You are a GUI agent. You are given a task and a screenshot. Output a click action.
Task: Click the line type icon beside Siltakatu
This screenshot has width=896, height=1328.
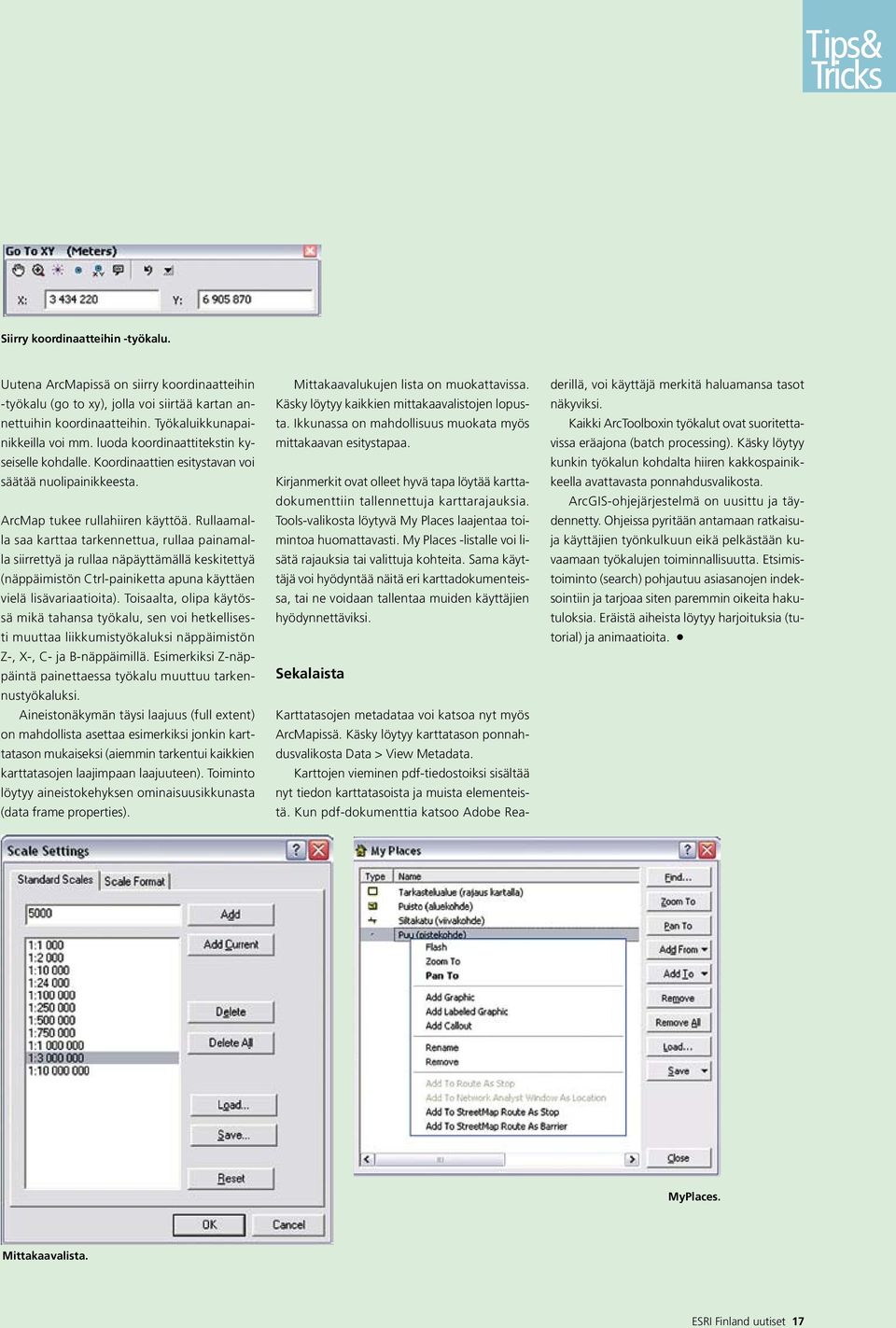point(373,920)
